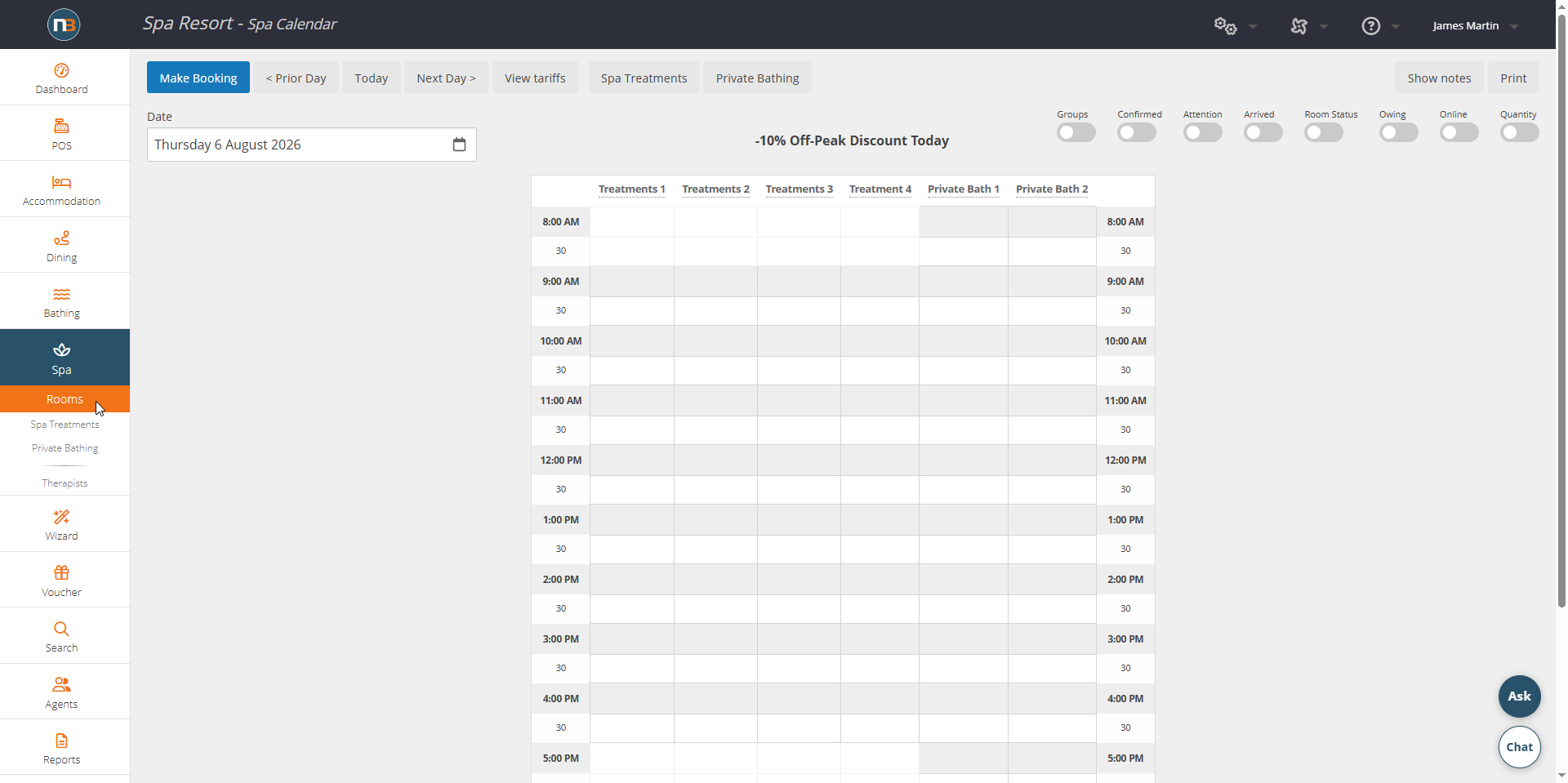Open the Treatments 1 column header
Screen dimensions: 1568x783
(x=631, y=189)
